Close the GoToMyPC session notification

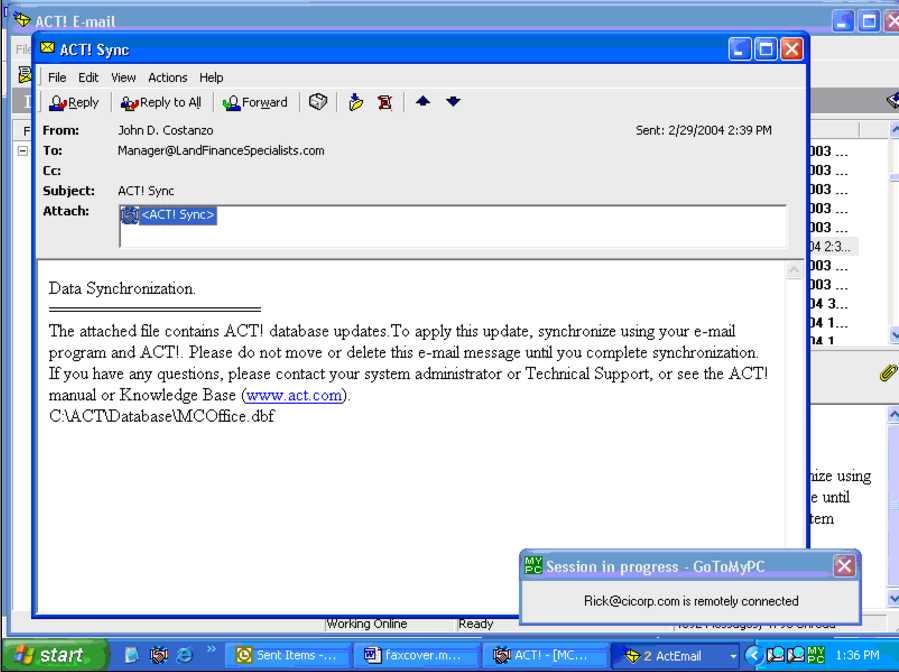click(844, 566)
